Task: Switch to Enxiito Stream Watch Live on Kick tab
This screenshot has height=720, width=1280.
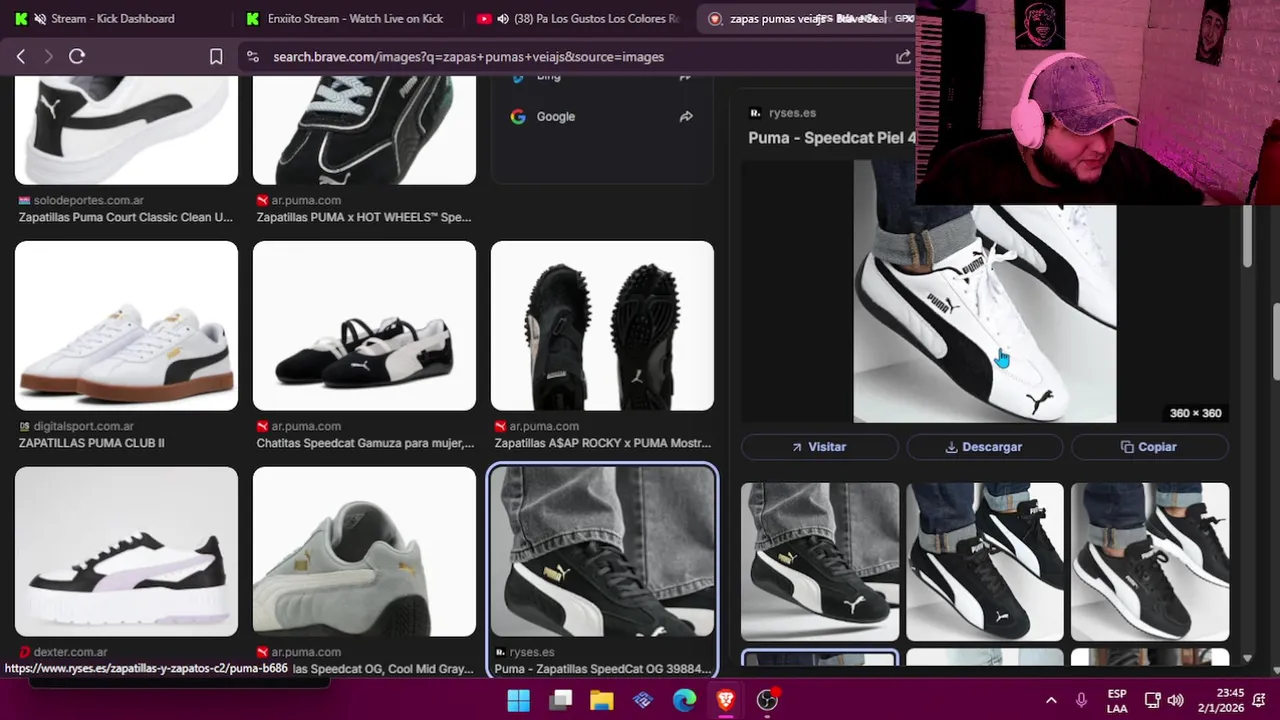Action: click(347, 18)
